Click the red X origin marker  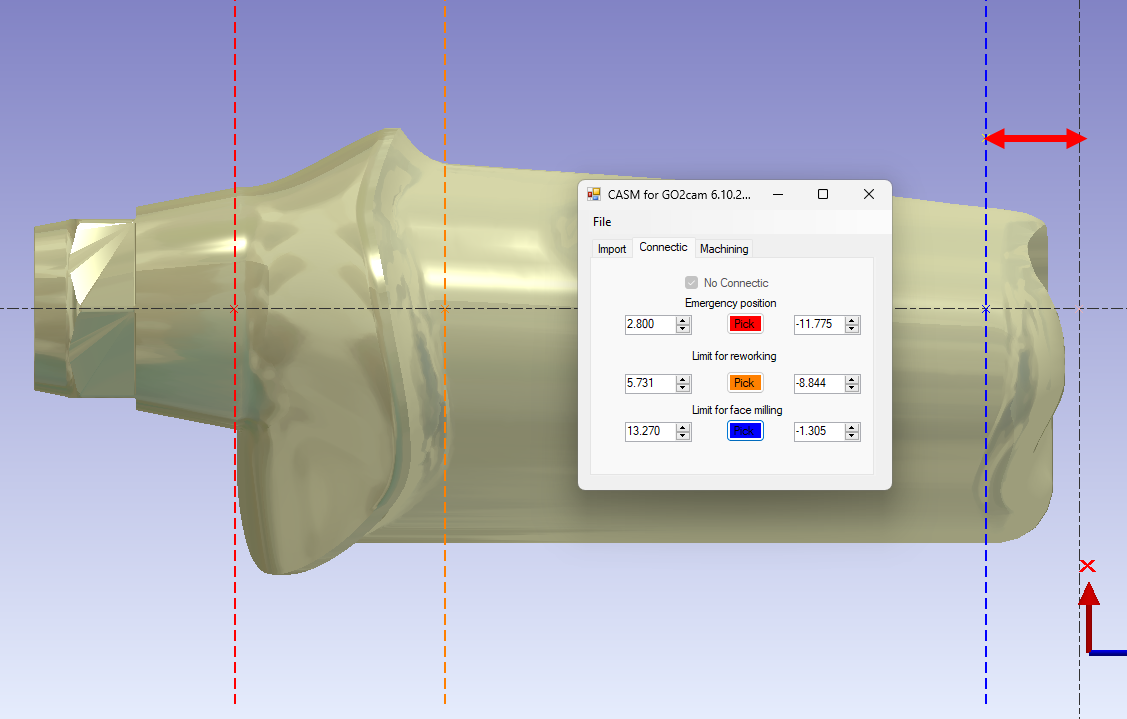(1088, 567)
